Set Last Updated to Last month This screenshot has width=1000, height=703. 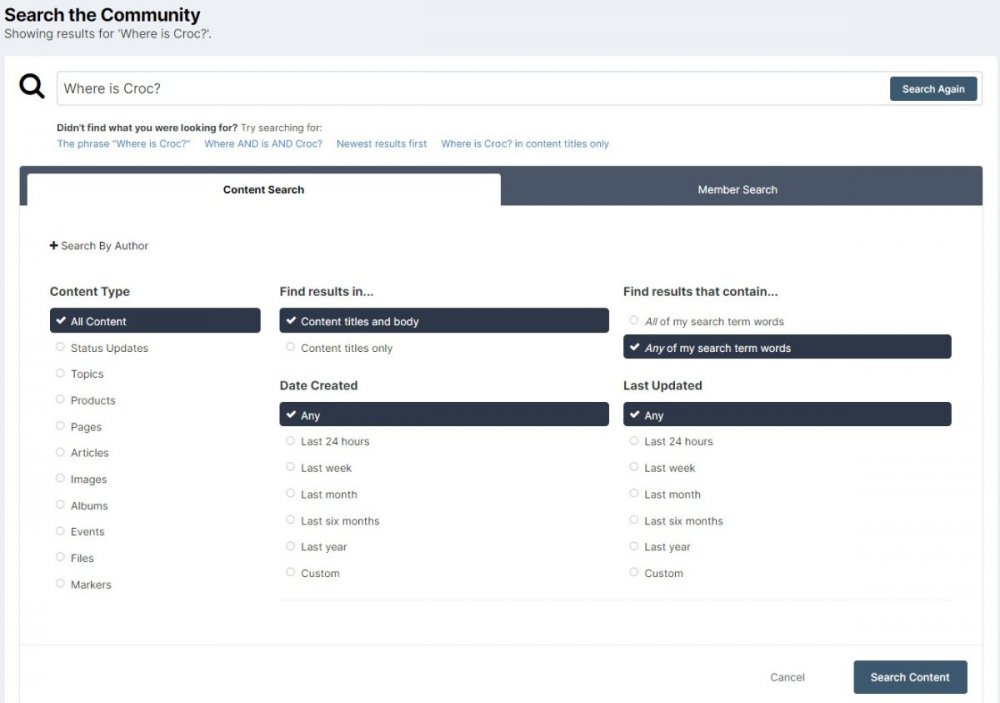[x=671, y=494]
